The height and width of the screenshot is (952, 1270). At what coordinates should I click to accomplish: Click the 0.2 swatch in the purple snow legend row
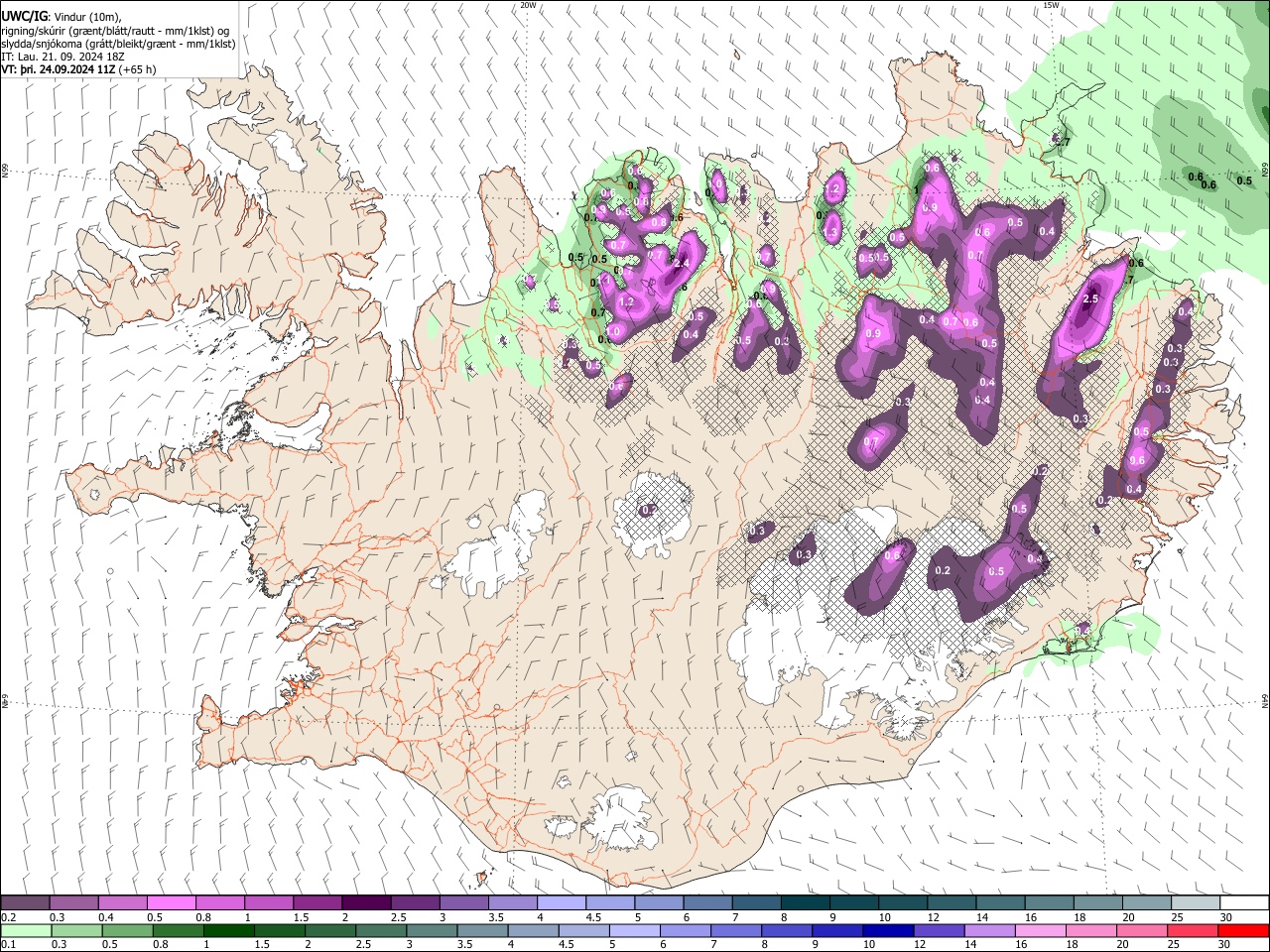pyautogui.click(x=25, y=902)
